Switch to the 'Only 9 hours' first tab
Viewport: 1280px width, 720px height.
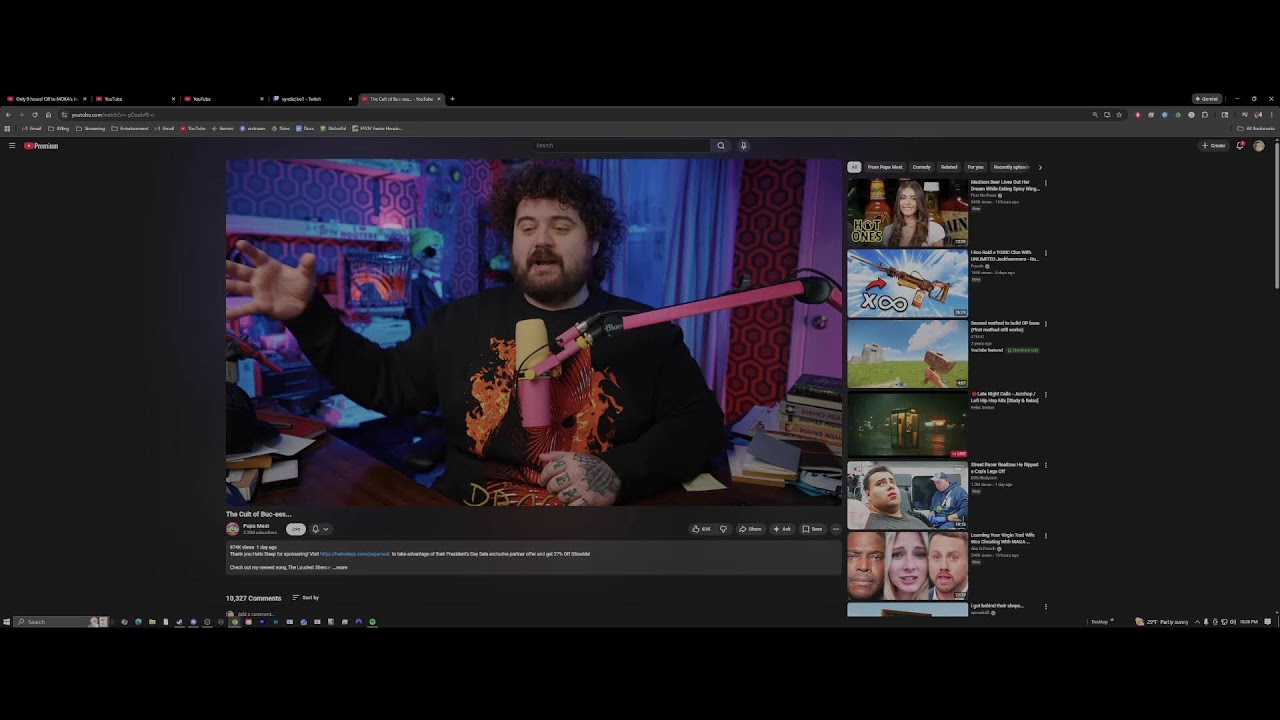44,99
